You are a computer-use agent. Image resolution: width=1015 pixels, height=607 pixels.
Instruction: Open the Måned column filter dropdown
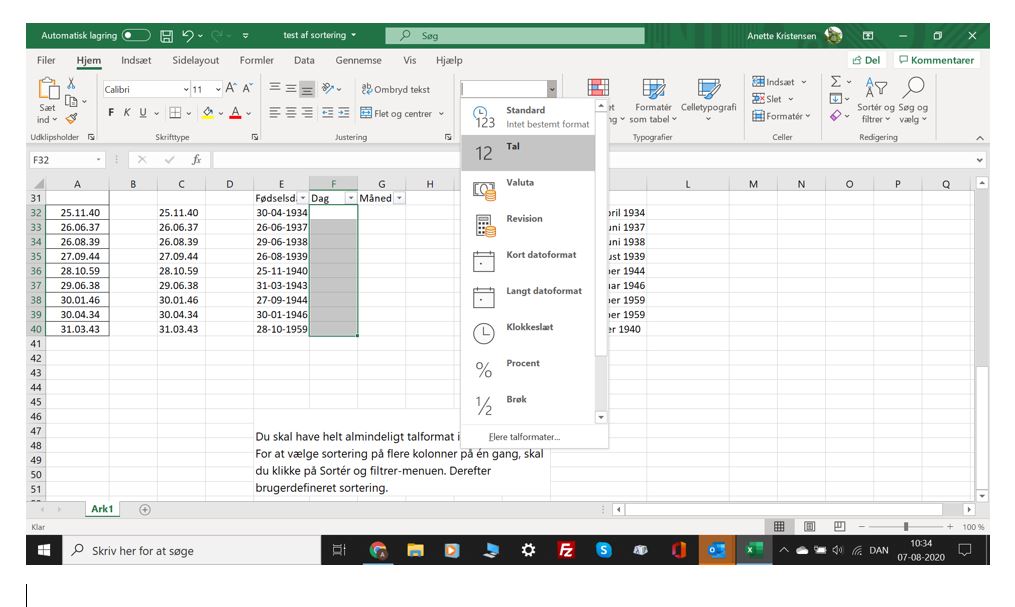point(399,198)
